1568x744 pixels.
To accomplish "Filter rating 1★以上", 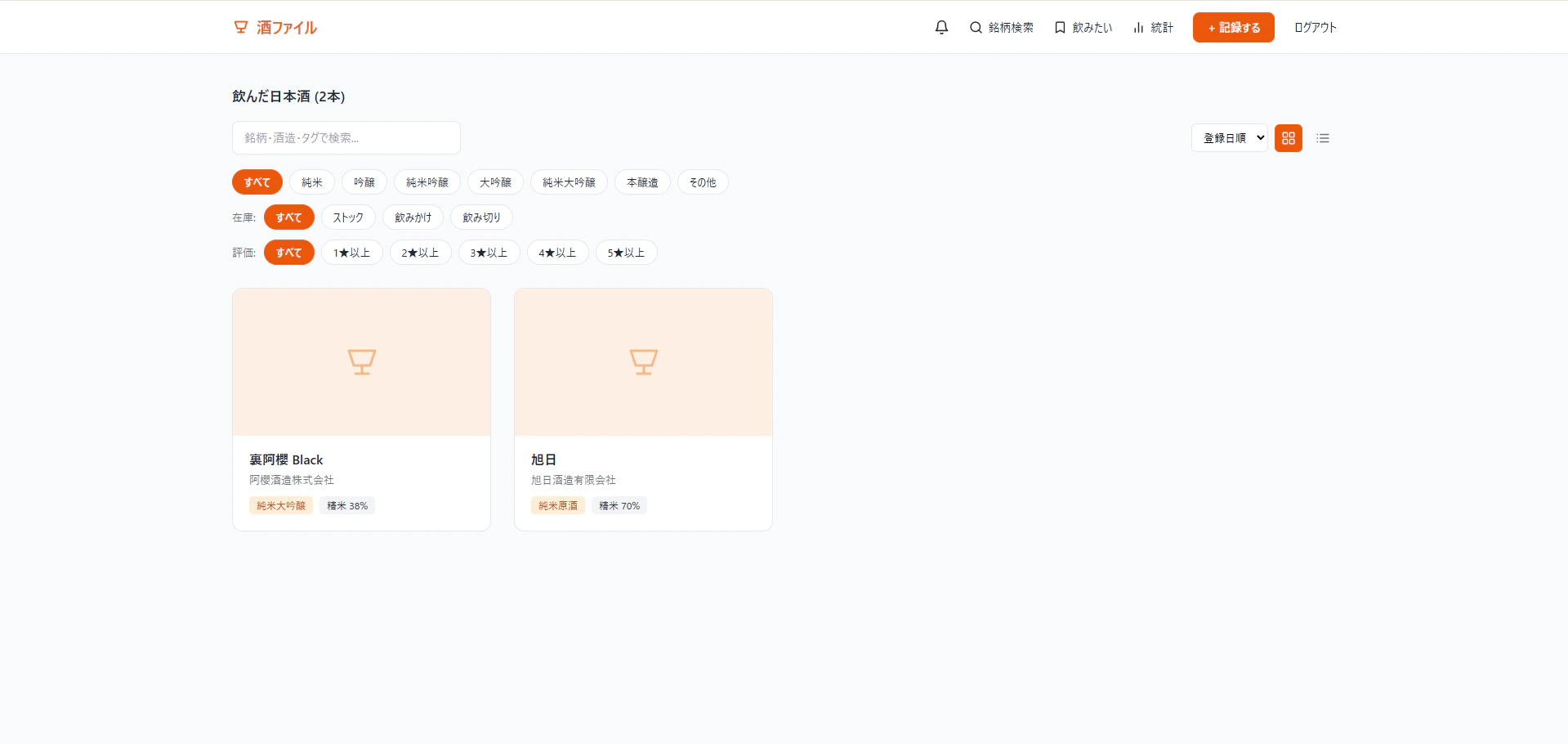I will (x=351, y=252).
